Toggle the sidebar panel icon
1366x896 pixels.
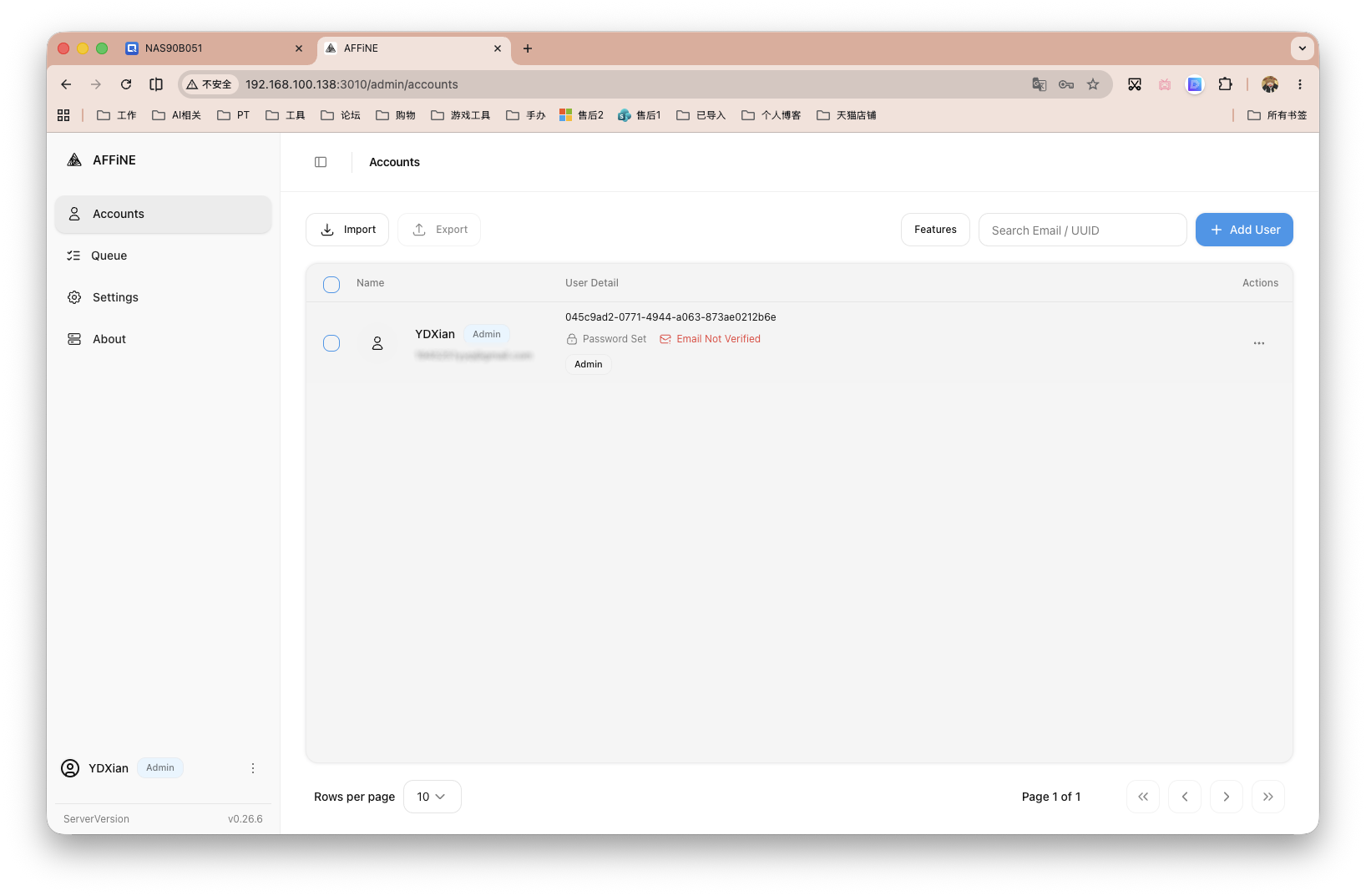coord(321,162)
